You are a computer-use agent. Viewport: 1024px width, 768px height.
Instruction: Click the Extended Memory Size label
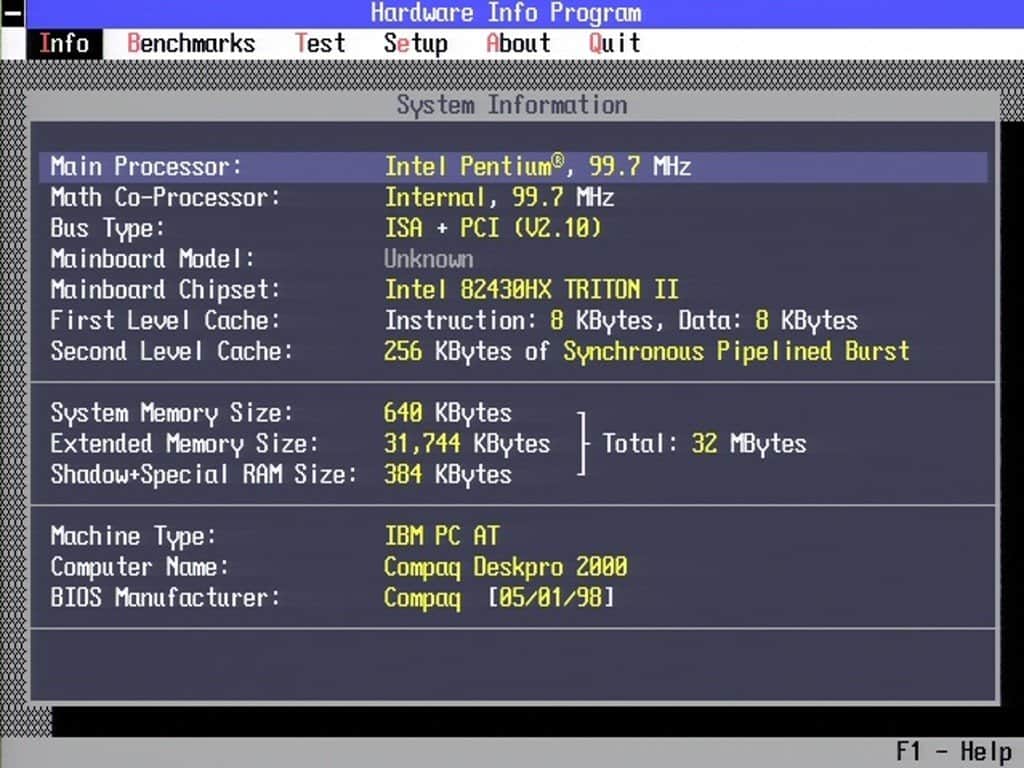[184, 444]
